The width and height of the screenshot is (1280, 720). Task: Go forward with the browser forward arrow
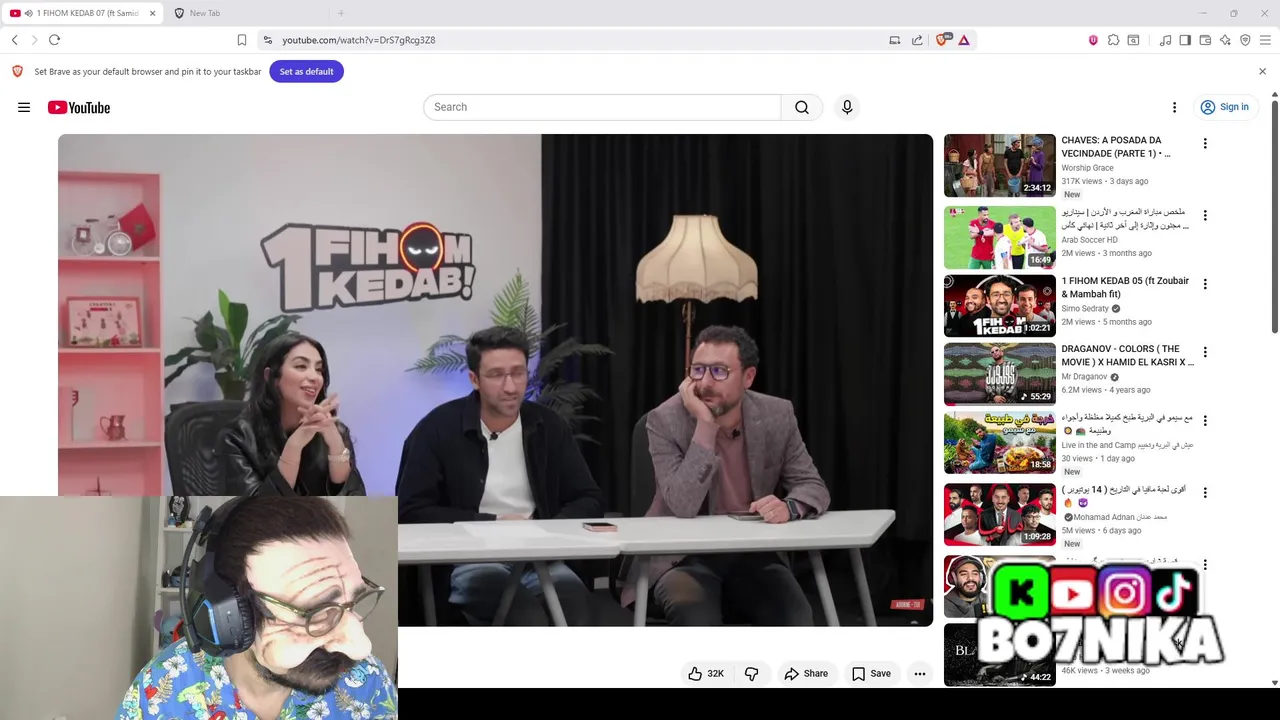point(34,40)
